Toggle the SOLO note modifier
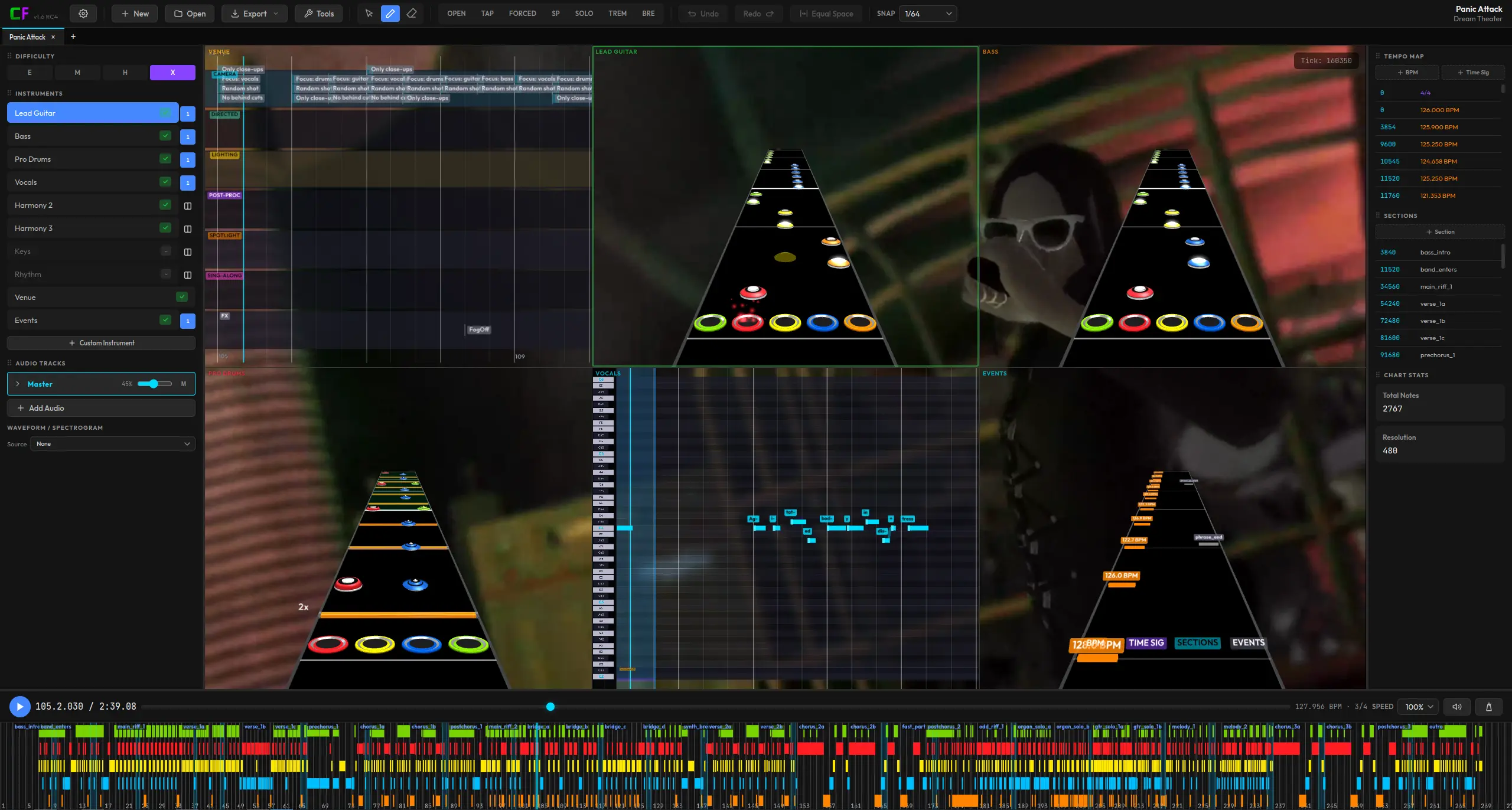 584,14
